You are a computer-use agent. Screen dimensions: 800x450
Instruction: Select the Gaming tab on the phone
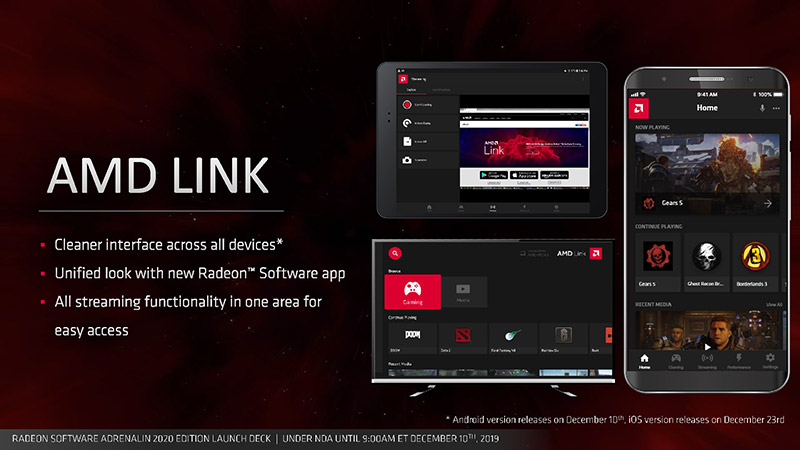tap(676, 361)
